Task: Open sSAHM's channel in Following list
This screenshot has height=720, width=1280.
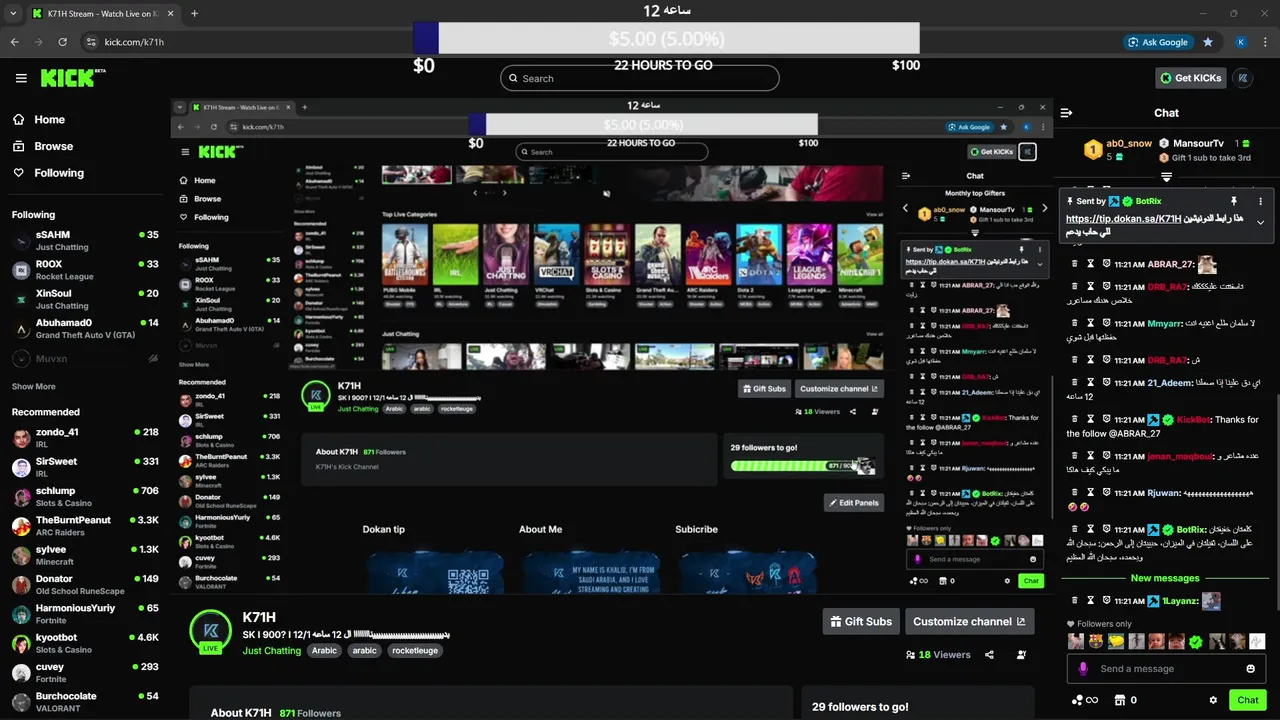Action: pyautogui.click(x=85, y=241)
